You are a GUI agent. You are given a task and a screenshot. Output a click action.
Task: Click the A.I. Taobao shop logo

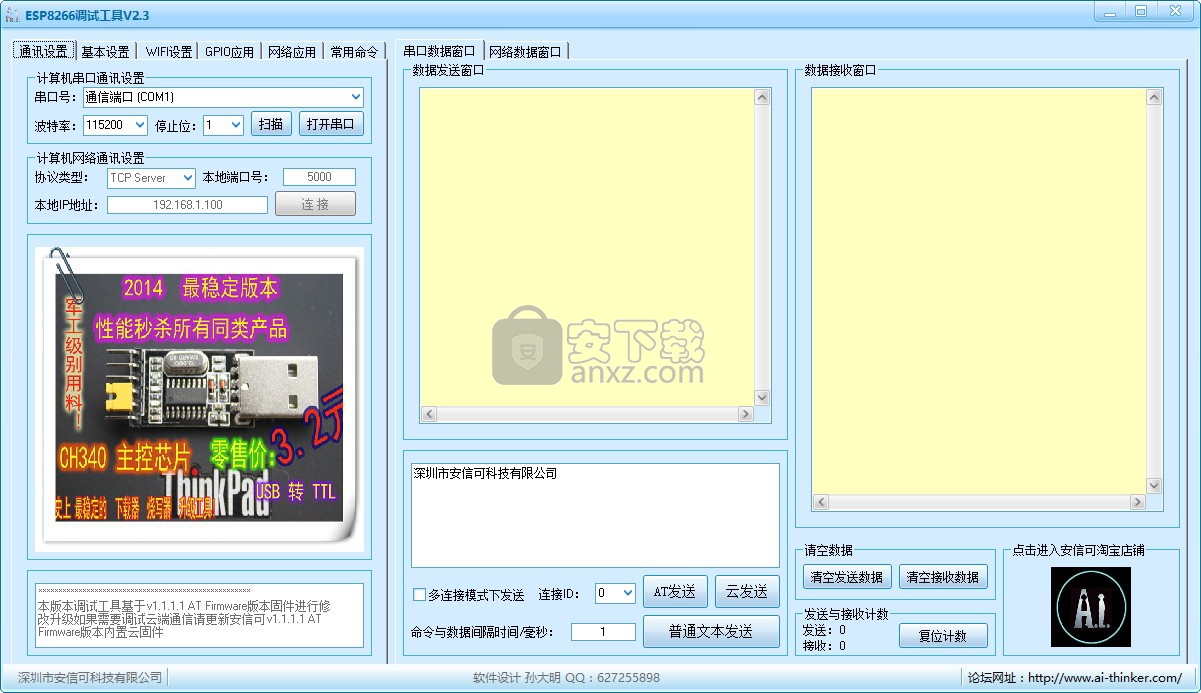point(1090,606)
